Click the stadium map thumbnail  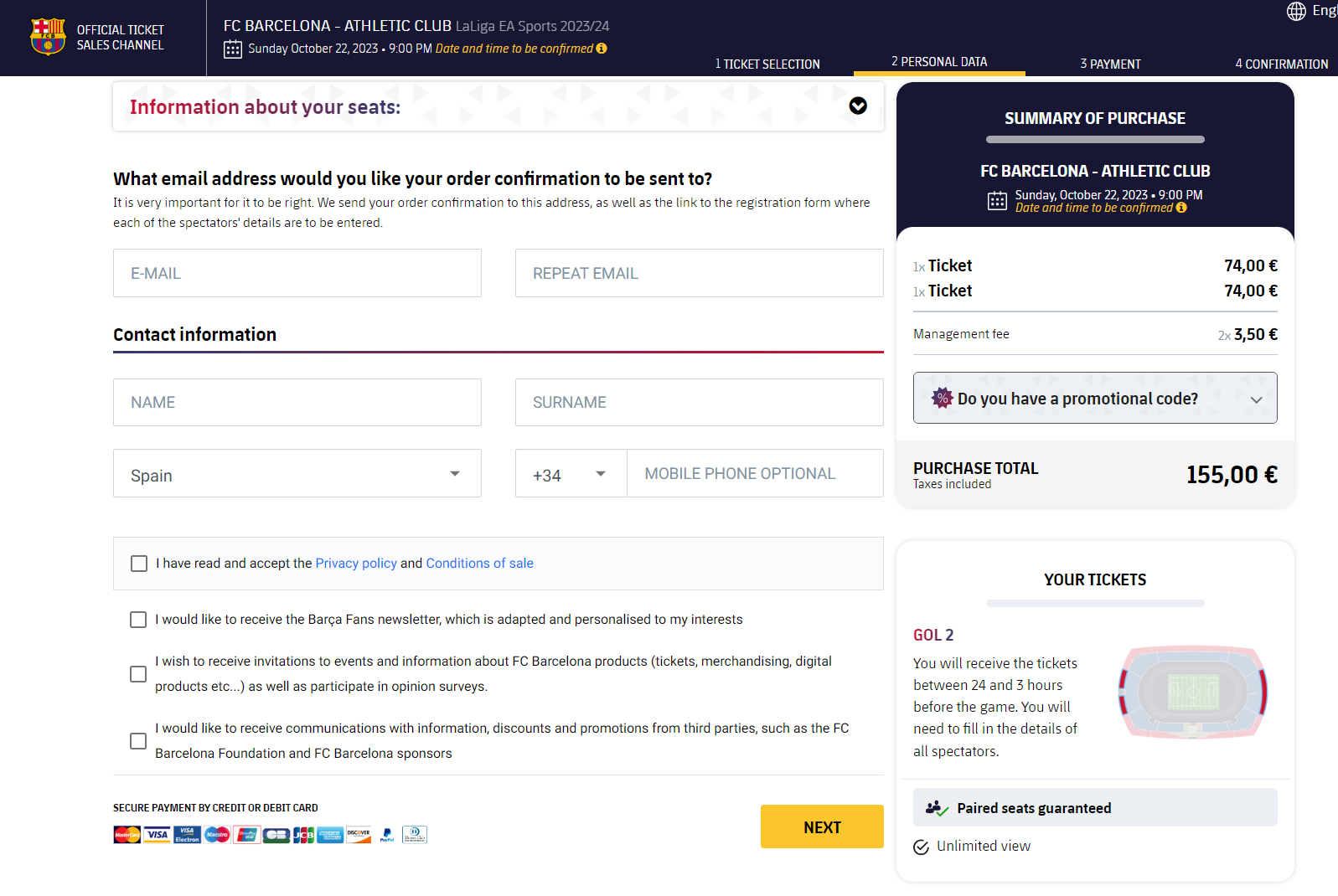point(1193,692)
